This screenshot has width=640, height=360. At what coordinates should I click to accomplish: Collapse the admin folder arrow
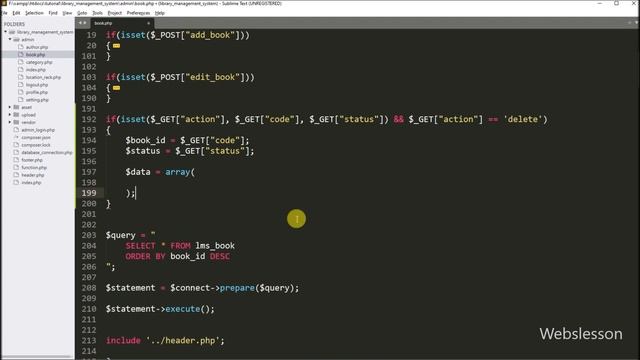click(10, 40)
